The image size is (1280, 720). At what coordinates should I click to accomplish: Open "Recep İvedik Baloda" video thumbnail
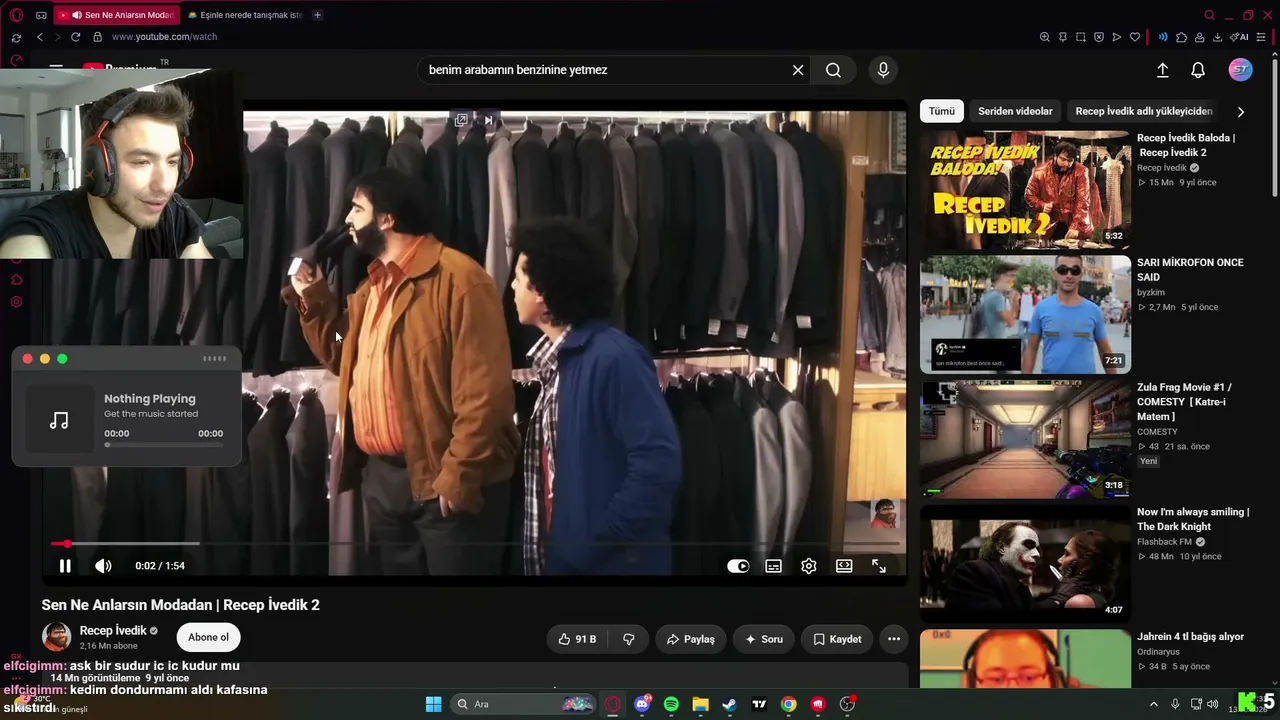point(1025,189)
